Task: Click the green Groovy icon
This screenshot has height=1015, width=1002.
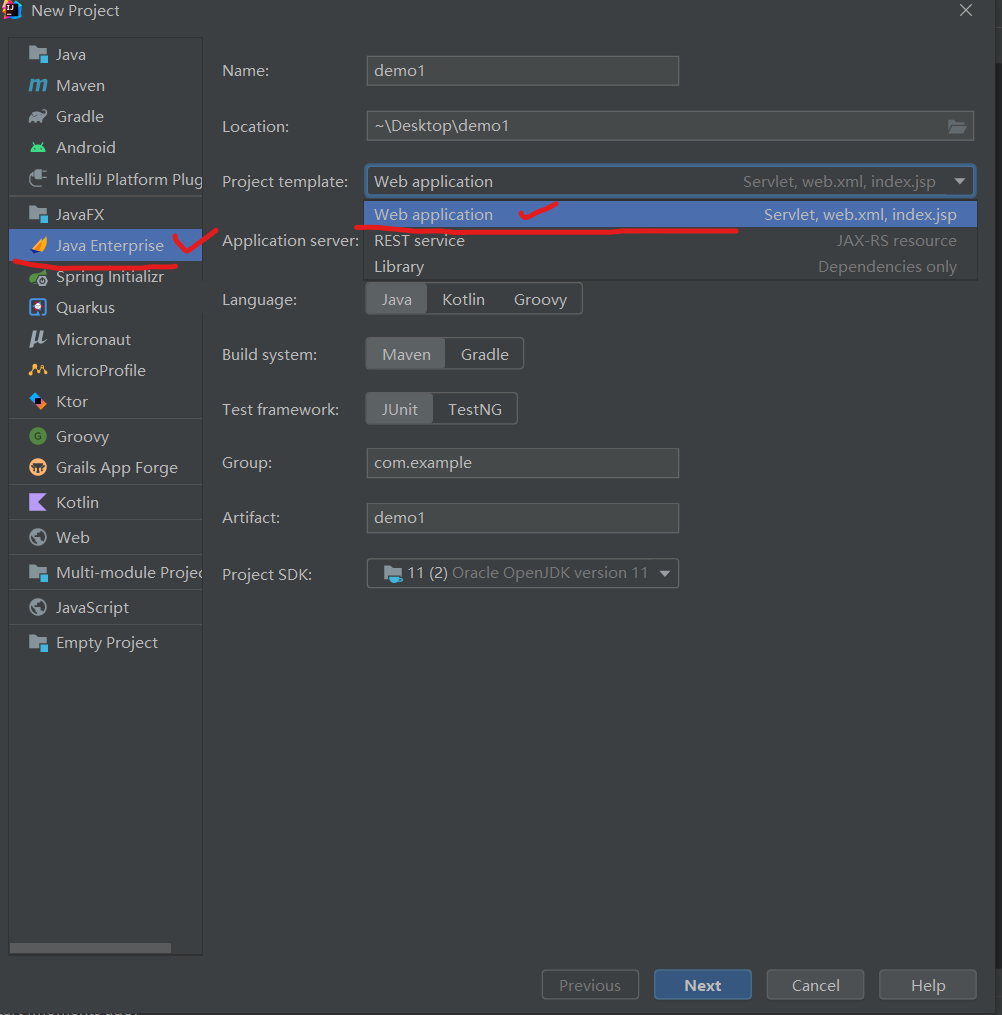Action: coord(38,436)
